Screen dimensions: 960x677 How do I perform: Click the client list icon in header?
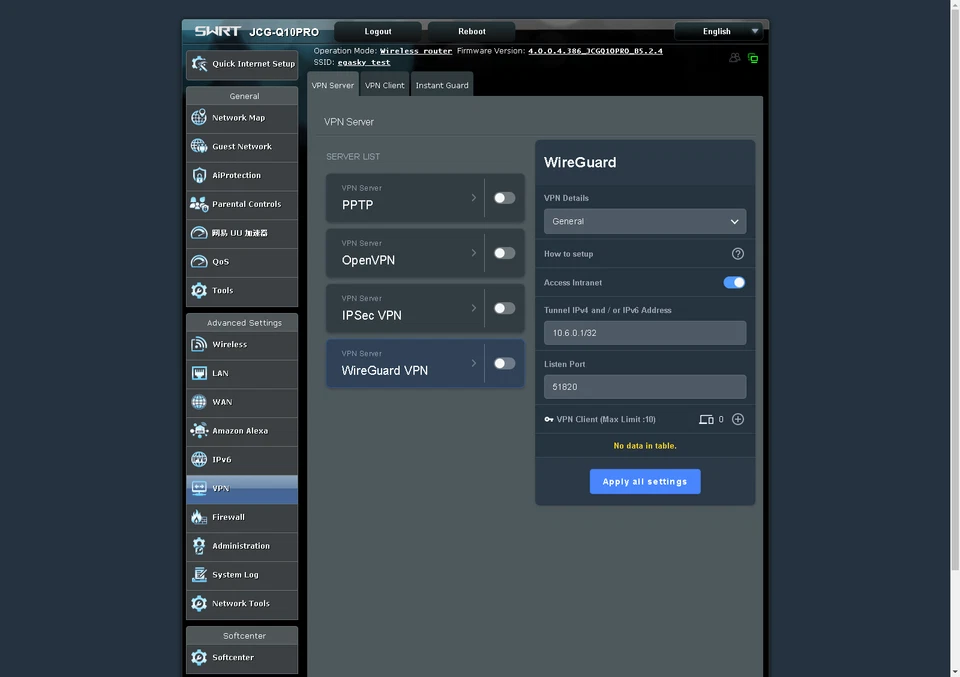734,58
